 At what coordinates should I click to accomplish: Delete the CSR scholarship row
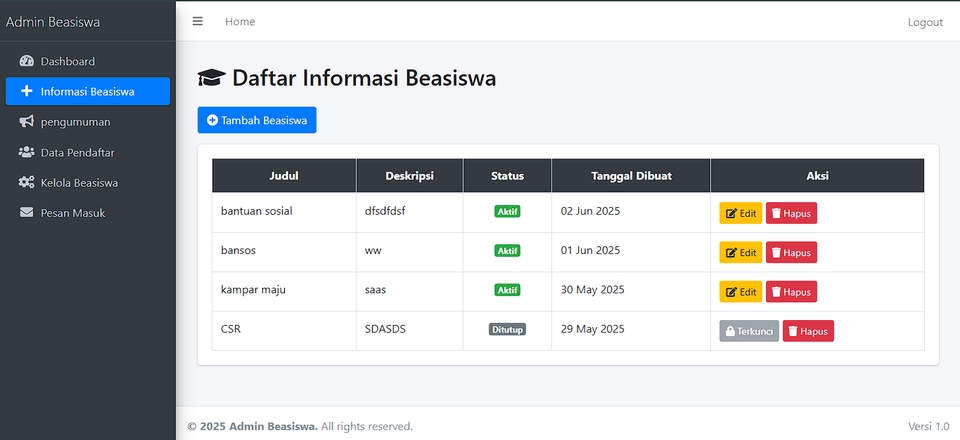[x=808, y=331]
